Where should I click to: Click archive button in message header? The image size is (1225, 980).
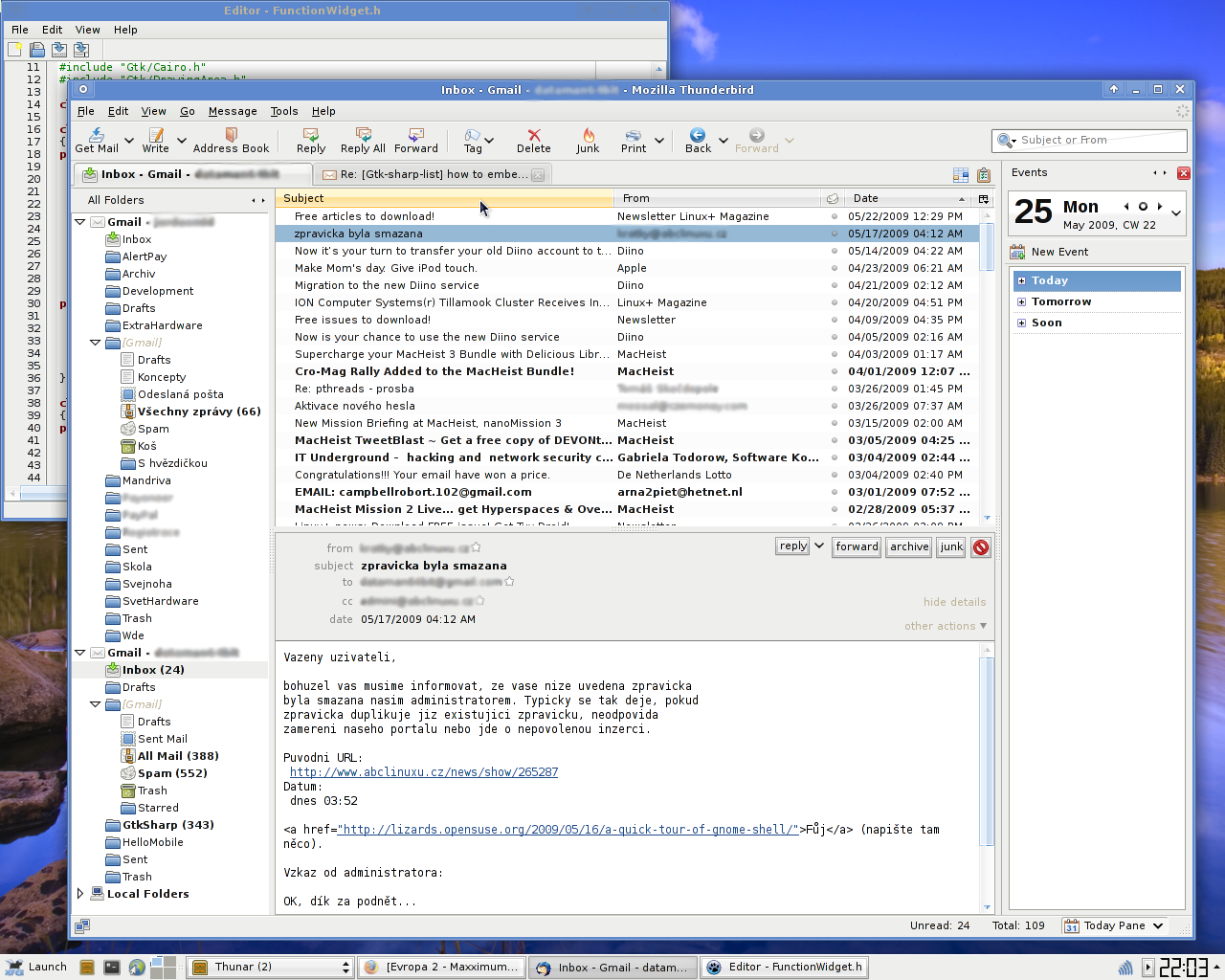909,546
